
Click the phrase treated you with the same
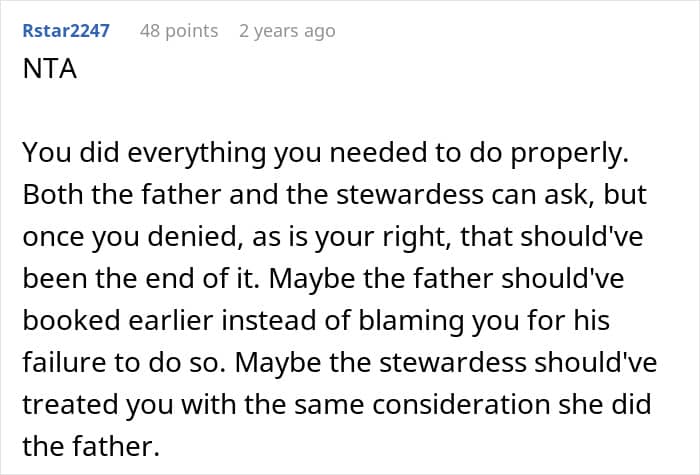tap(193, 404)
